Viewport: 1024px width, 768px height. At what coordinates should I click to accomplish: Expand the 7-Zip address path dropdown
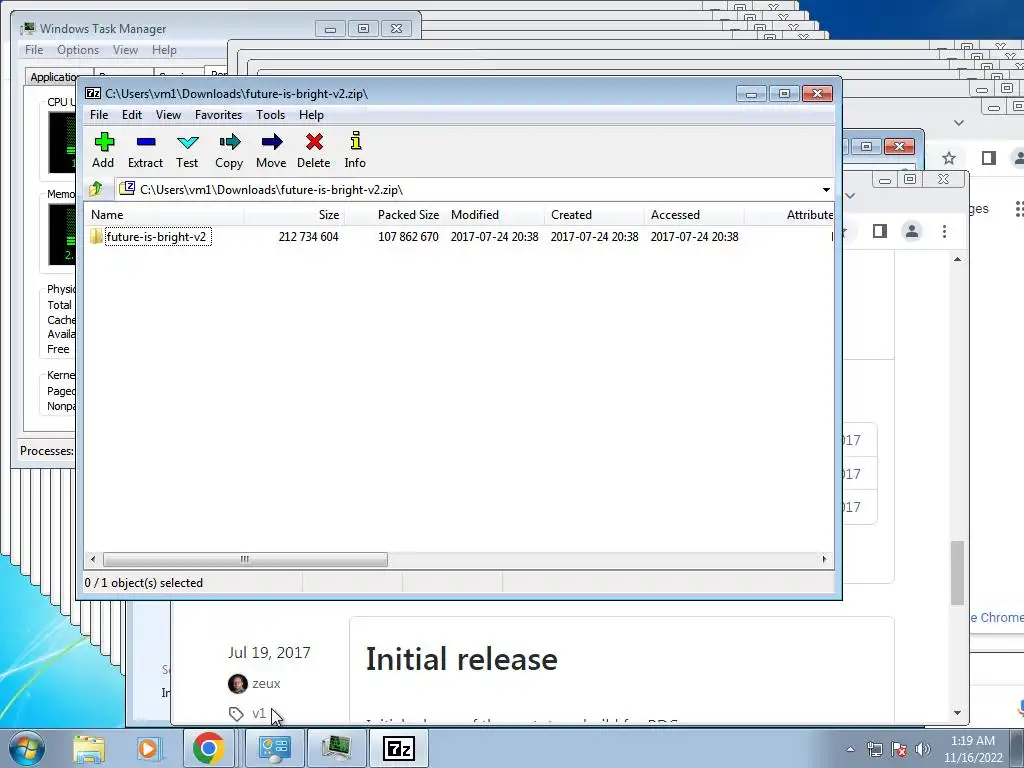826,189
